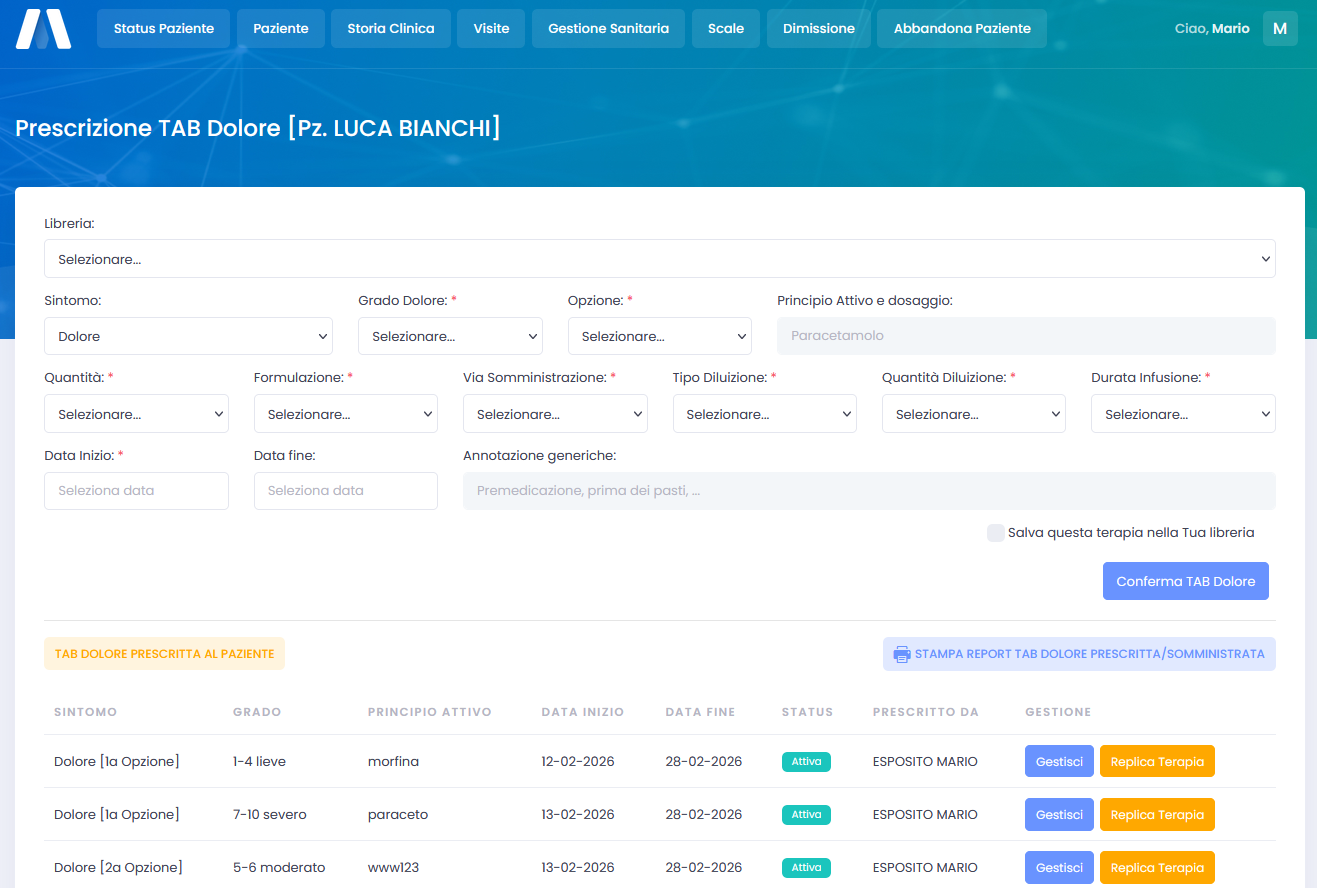Click Gestisci for the www123 row
1317x888 pixels.
click(x=1059, y=868)
